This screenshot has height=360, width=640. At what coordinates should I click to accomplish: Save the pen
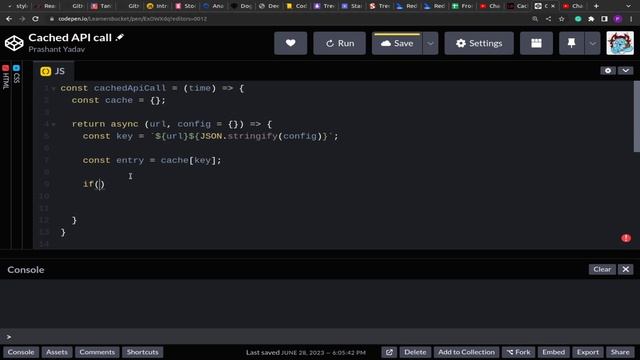coord(397,43)
